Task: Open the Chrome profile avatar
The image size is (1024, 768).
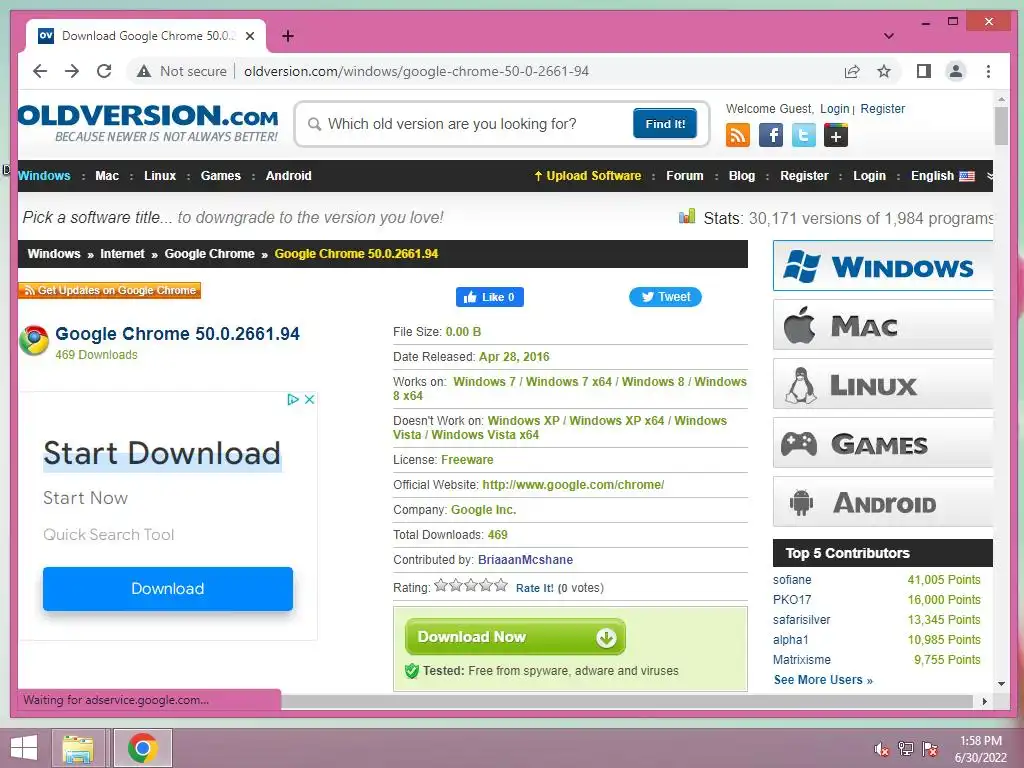Action: click(x=955, y=71)
